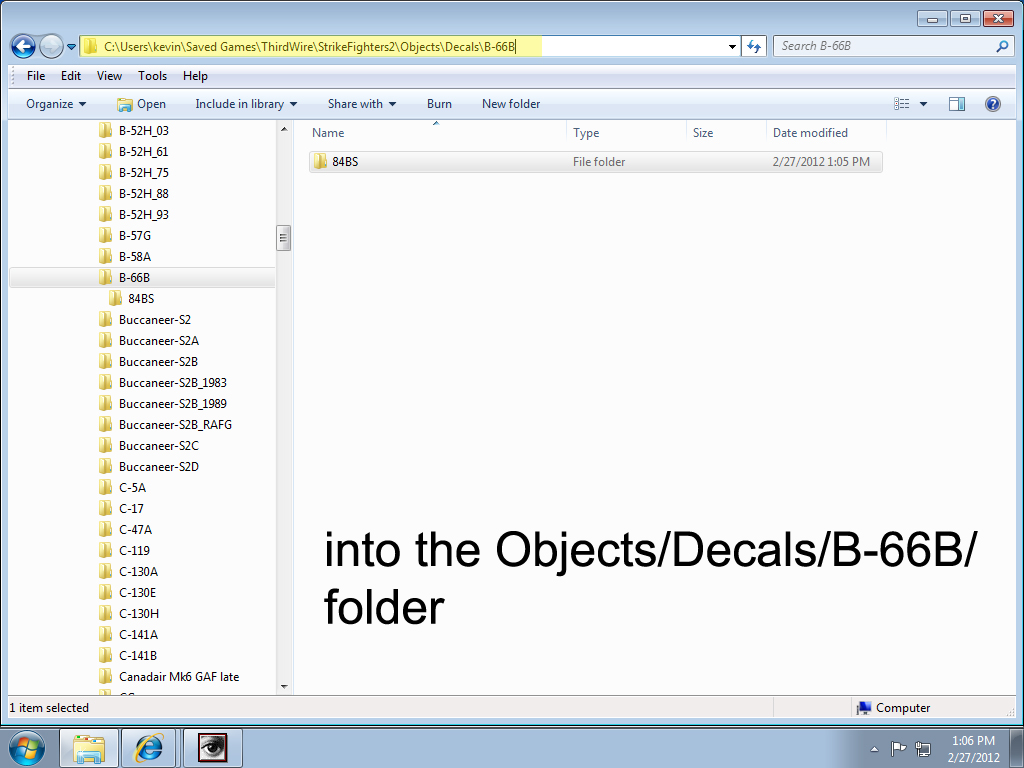Open the eye image taskbar app

click(x=212, y=748)
